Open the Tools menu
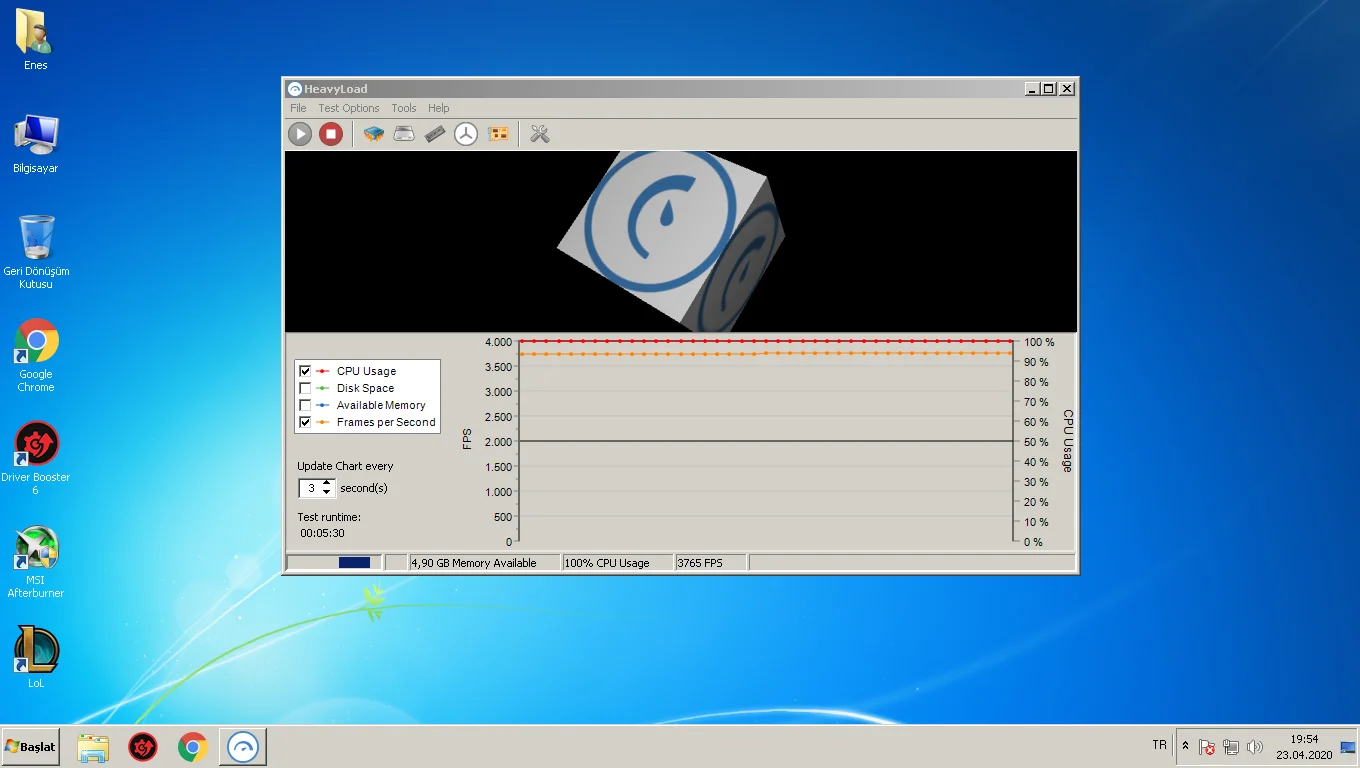Image resolution: width=1360 pixels, height=768 pixels. 404,108
